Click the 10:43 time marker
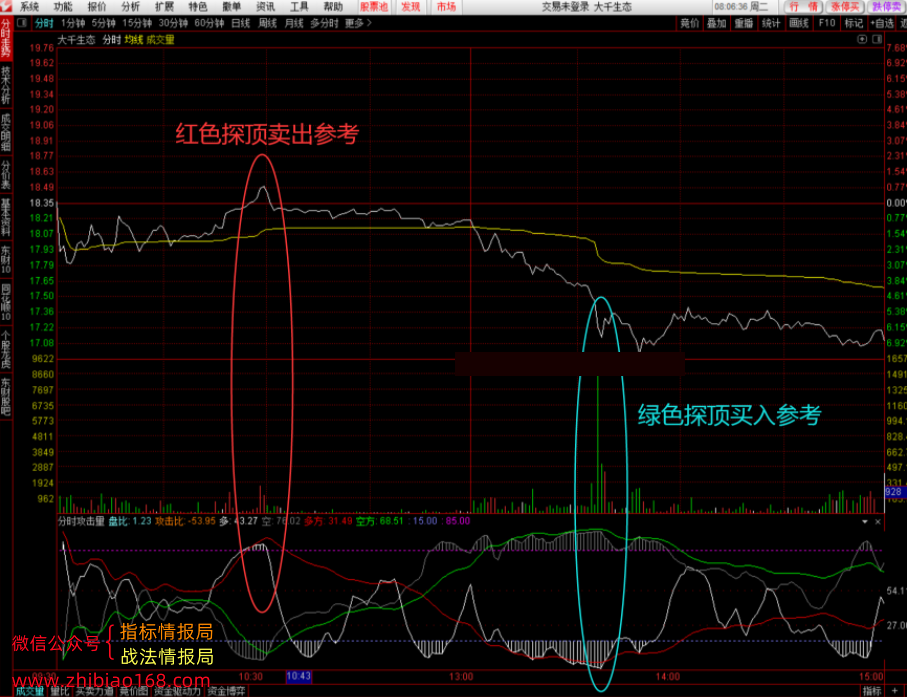The image size is (907, 697). point(298,676)
